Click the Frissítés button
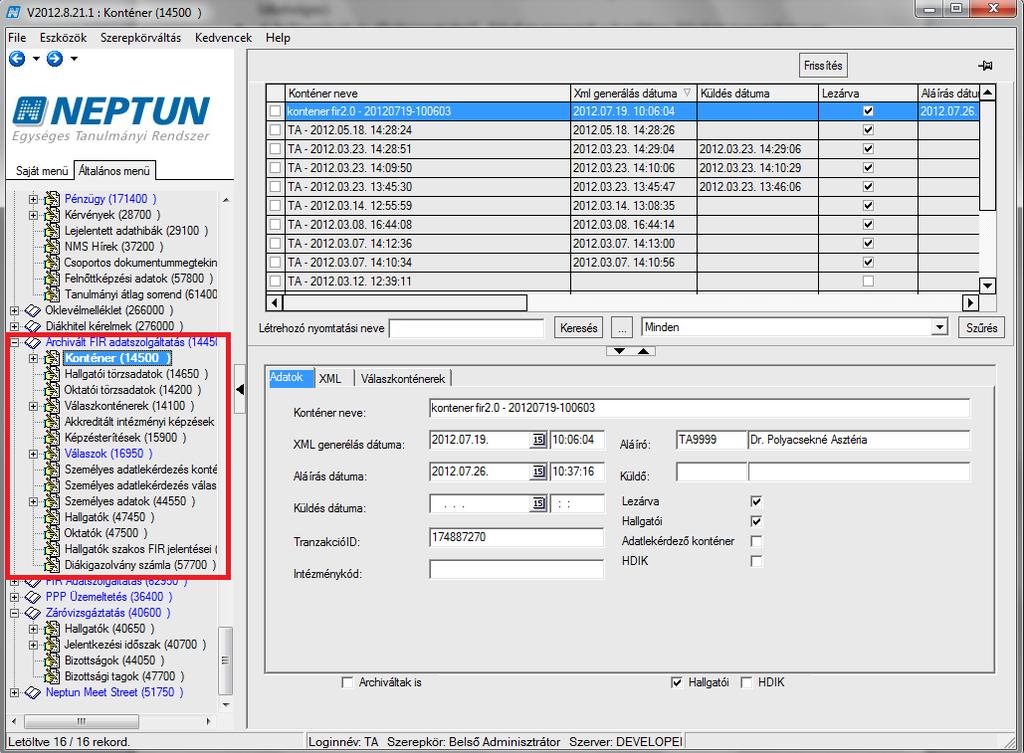The width and height of the screenshot is (1024, 753). [x=823, y=65]
